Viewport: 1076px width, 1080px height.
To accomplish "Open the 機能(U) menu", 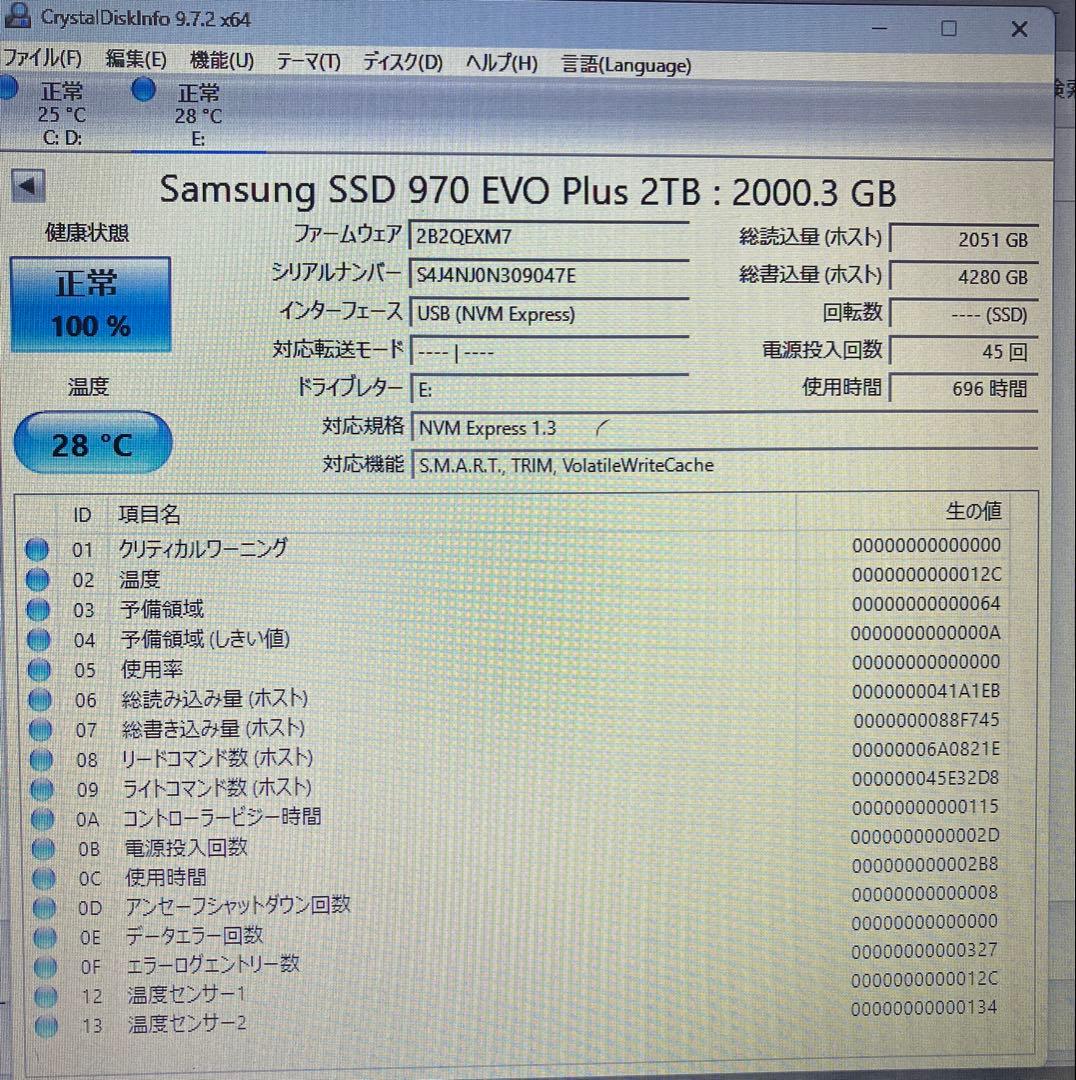I will tap(220, 61).
